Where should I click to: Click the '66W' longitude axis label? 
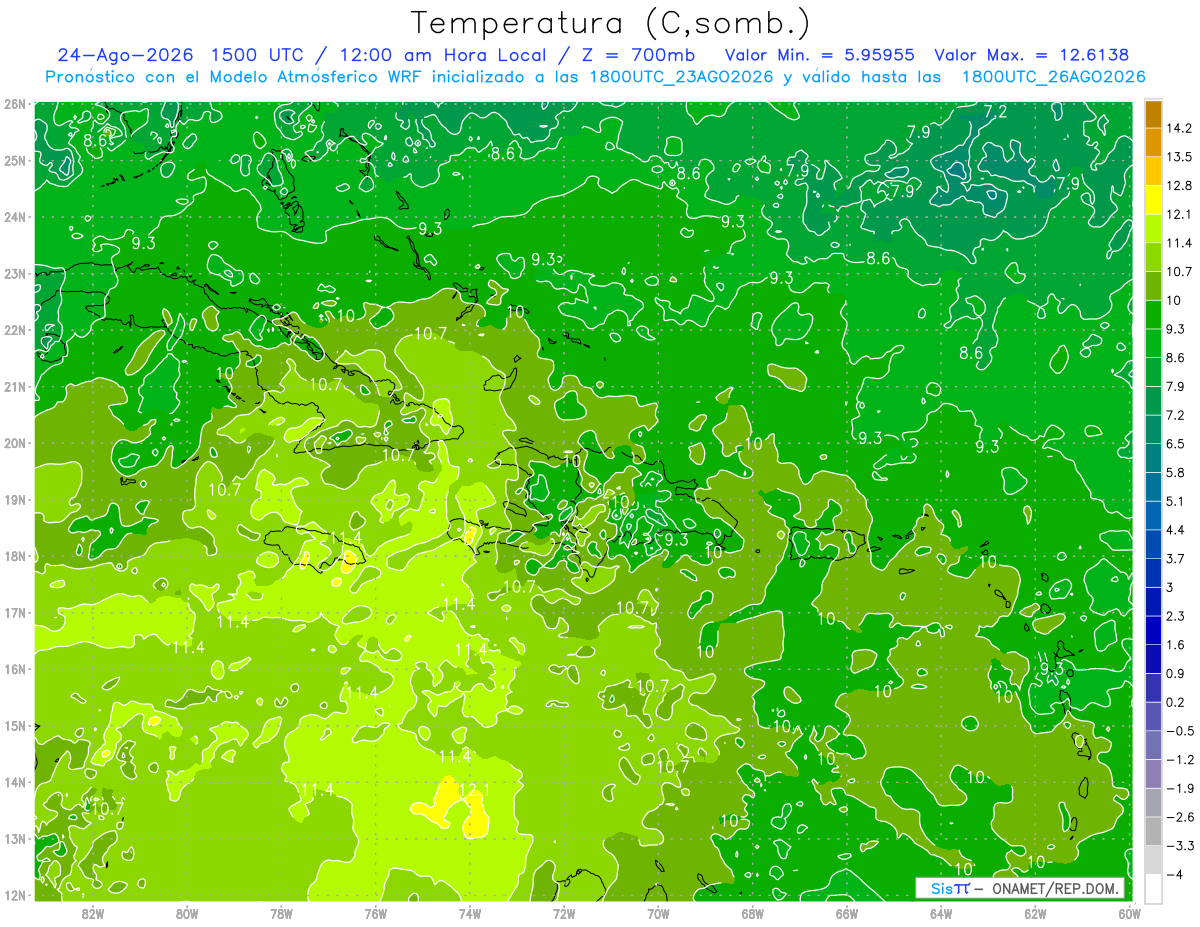[x=847, y=913]
